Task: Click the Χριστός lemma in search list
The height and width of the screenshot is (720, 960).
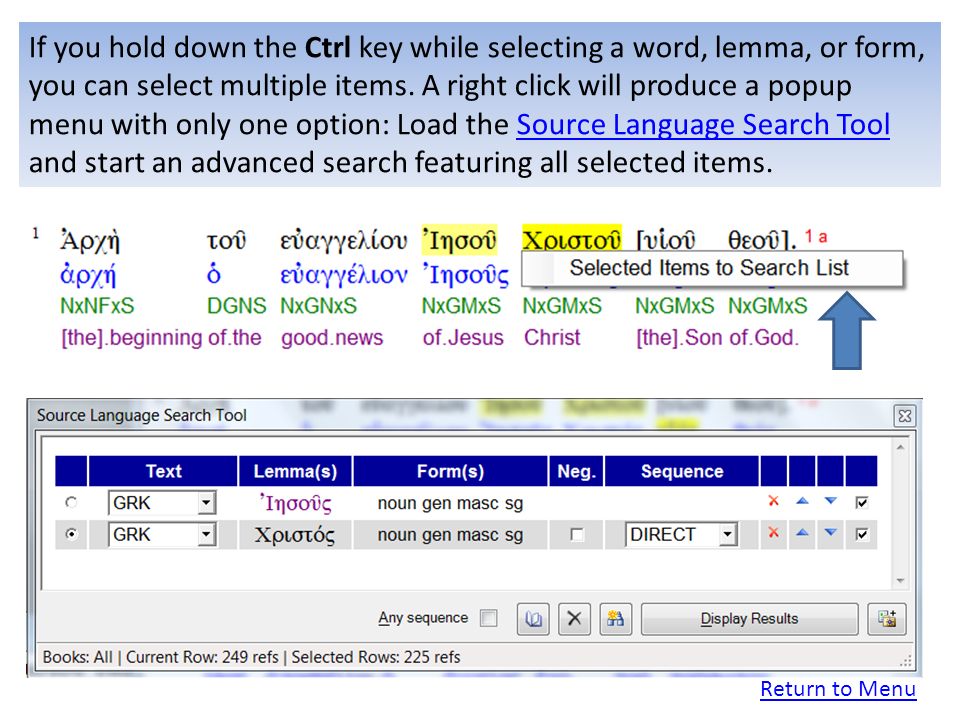Action: point(294,535)
